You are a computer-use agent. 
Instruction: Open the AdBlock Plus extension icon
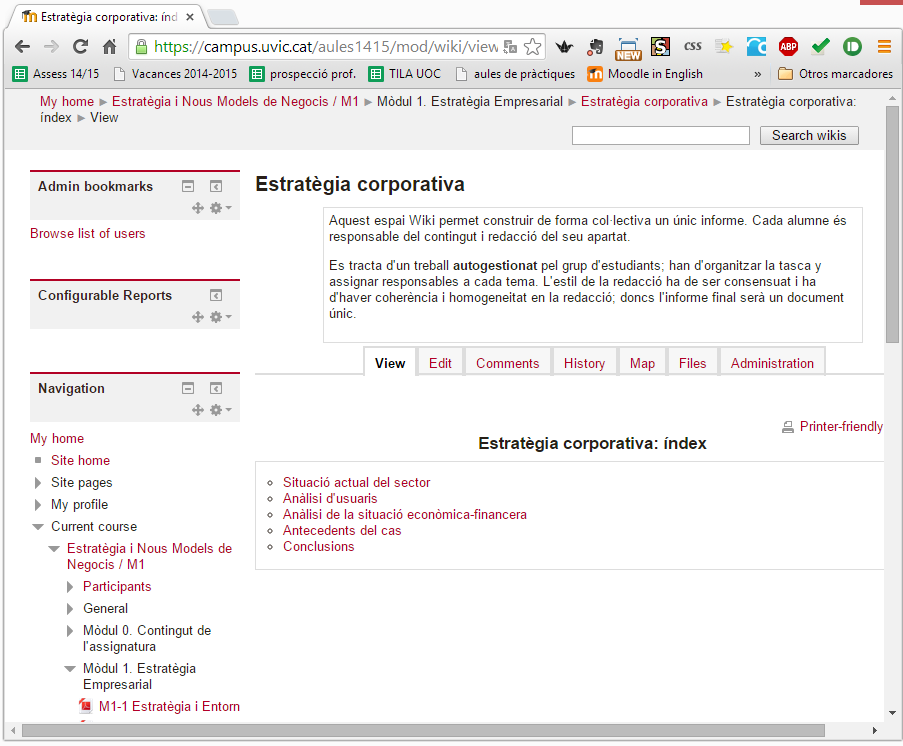click(788, 46)
